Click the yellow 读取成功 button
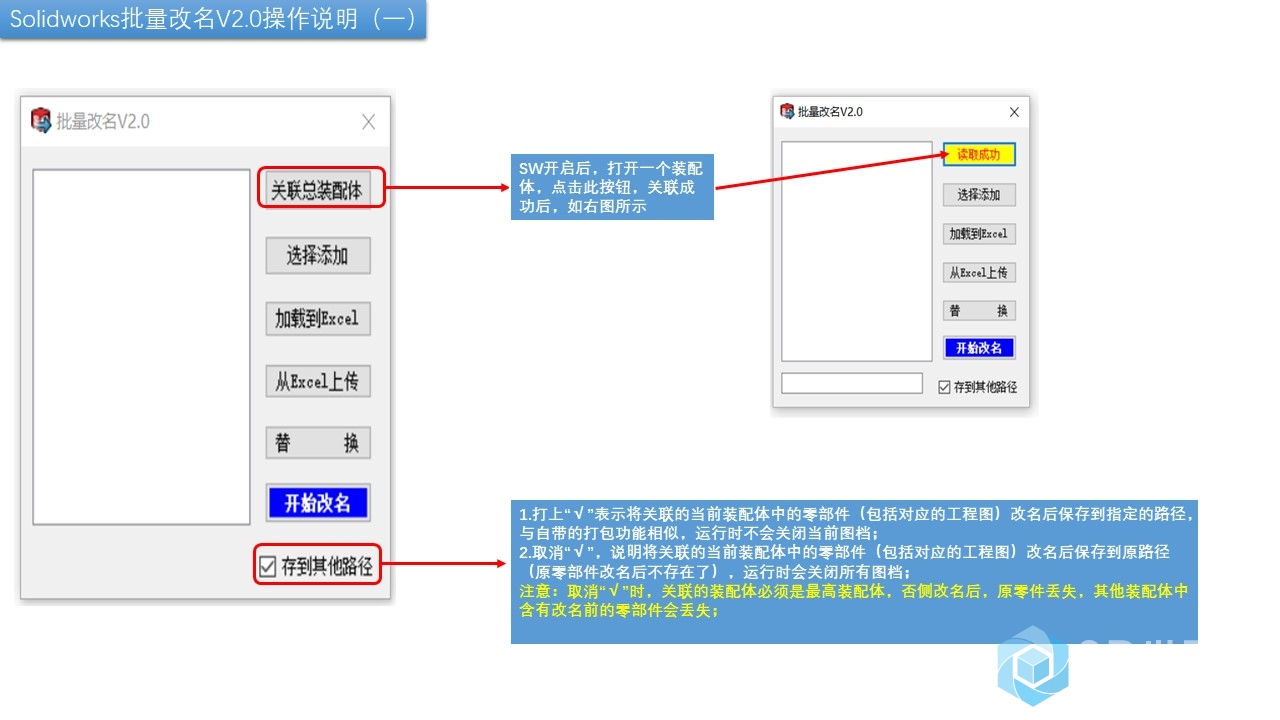This screenshot has height=720, width=1280. click(979, 154)
